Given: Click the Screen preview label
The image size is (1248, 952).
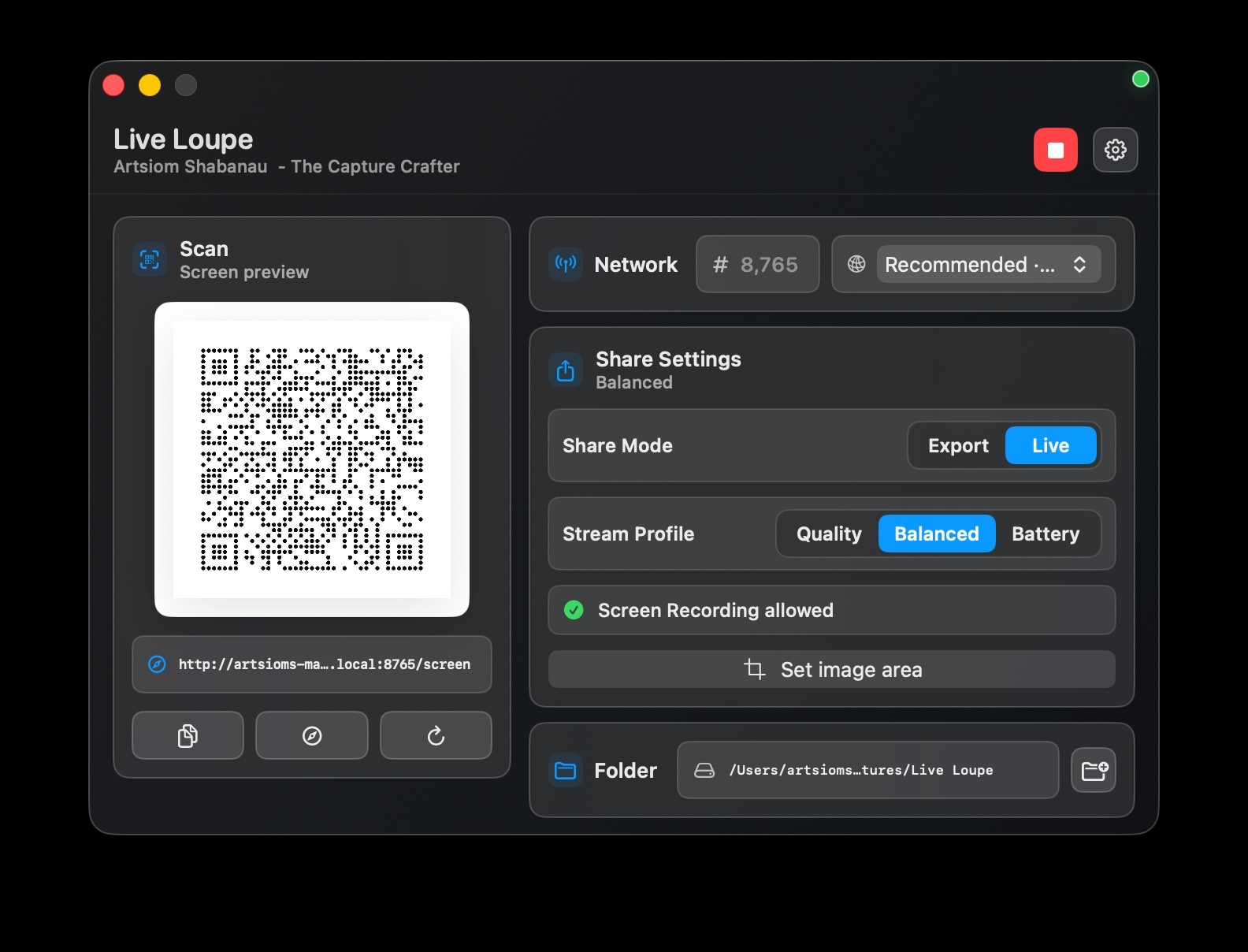Looking at the screenshot, I should (x=244, y=272).
